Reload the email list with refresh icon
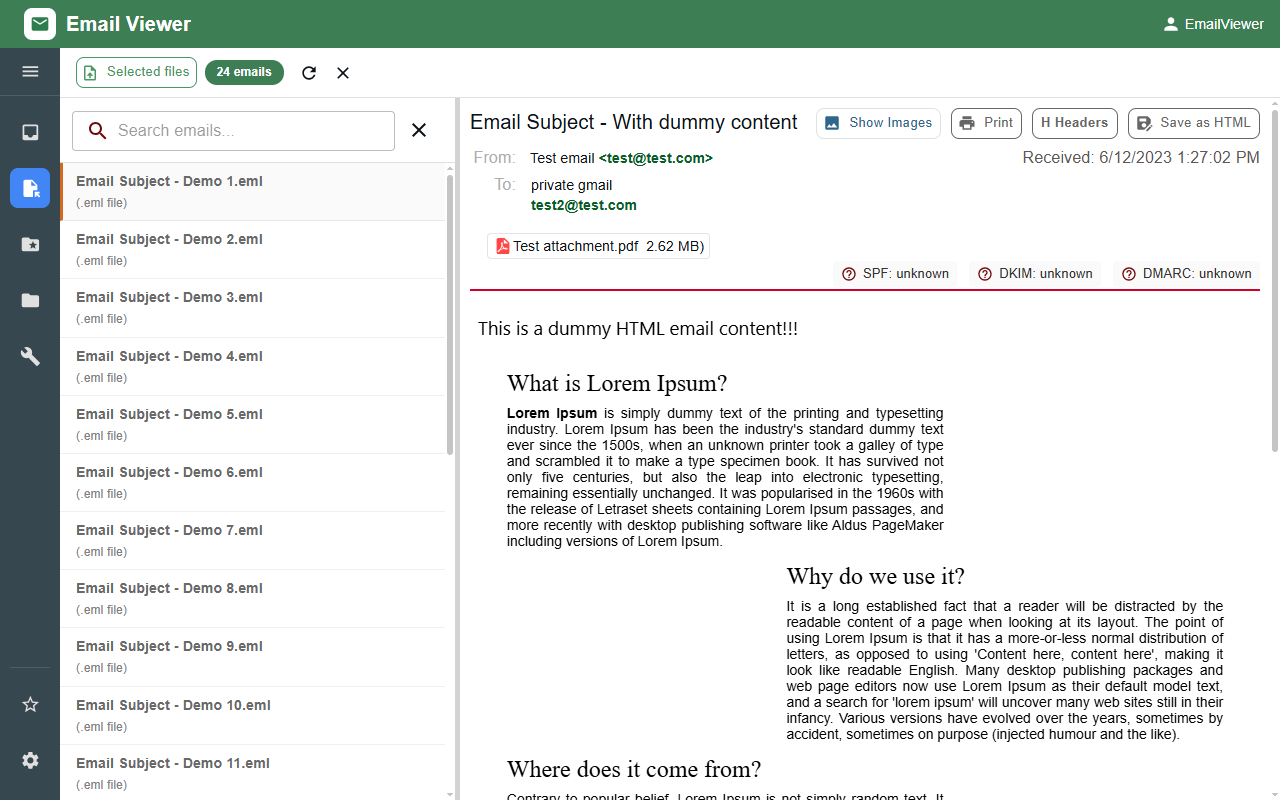 tap(309, 72)
